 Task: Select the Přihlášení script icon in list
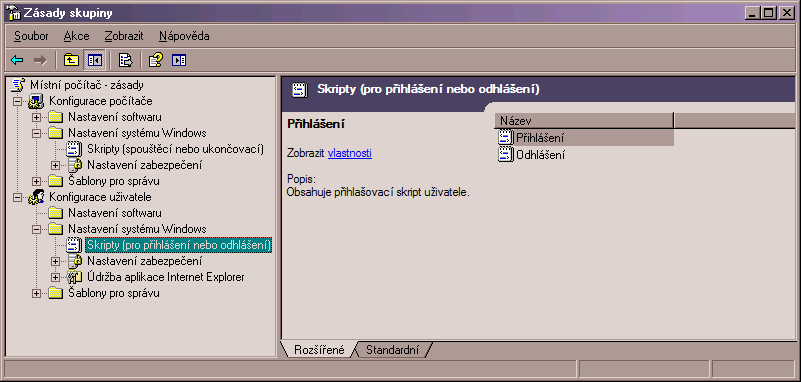(505, 137)
